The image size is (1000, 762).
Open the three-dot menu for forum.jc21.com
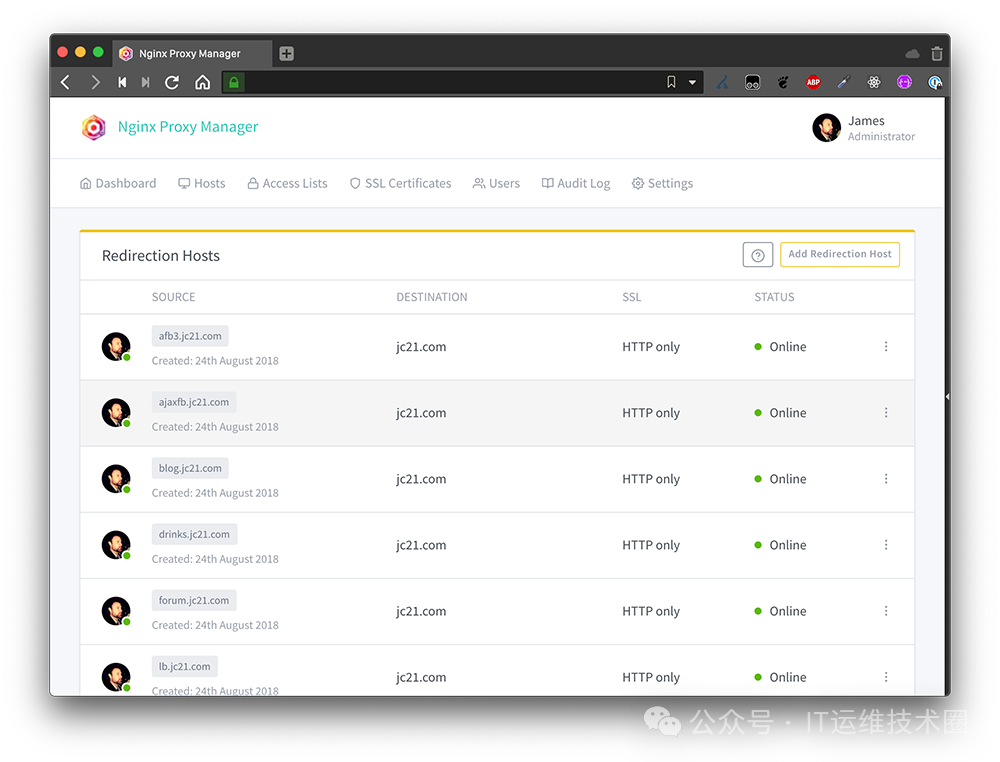tap(886, 611)
